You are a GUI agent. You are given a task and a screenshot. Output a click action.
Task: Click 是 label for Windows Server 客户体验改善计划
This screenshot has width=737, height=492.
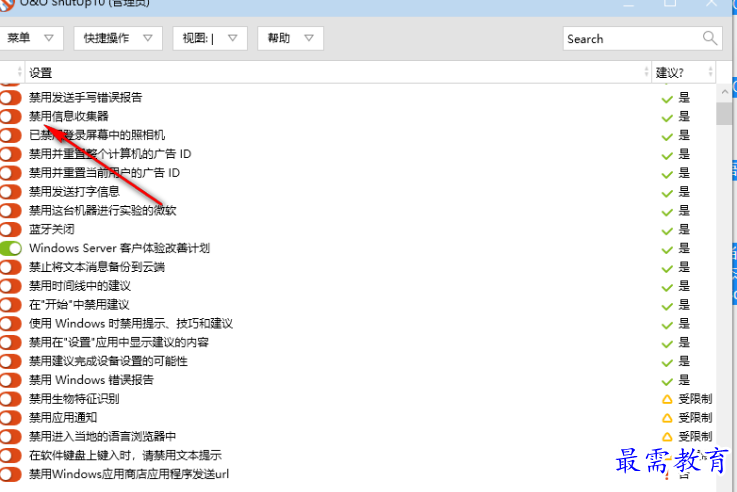pyautogui.click(x=684, y=248)
